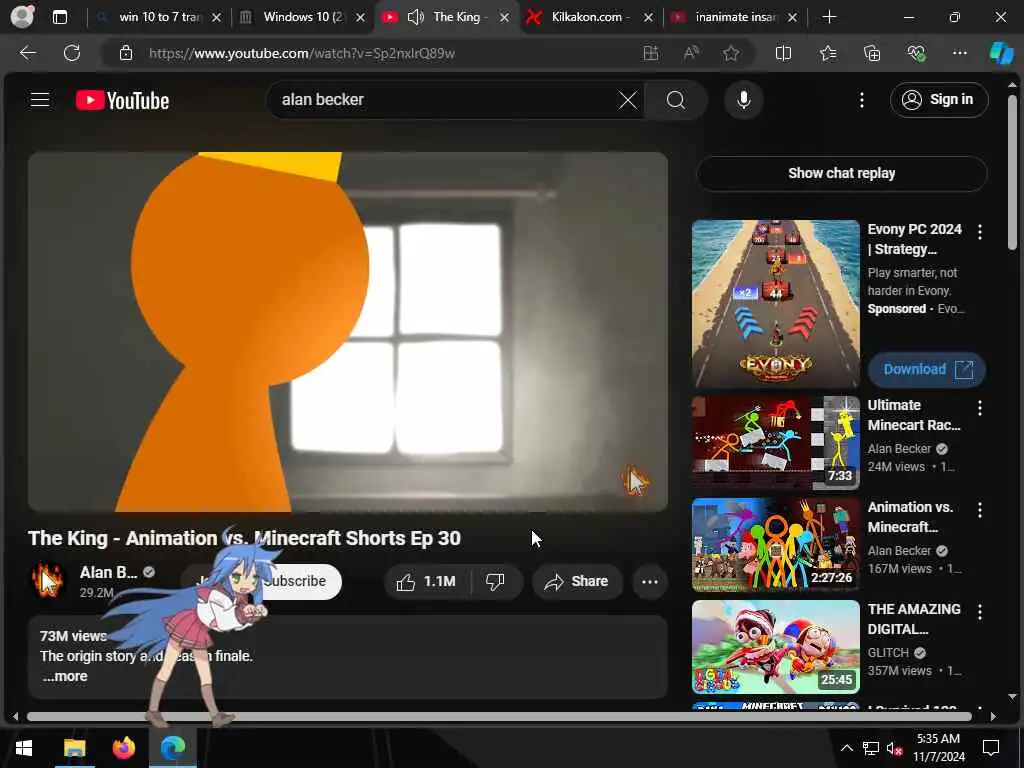The image size is (1024, 768).
Task: Open the app available icon in address bar
Action: tap(650, 53)
